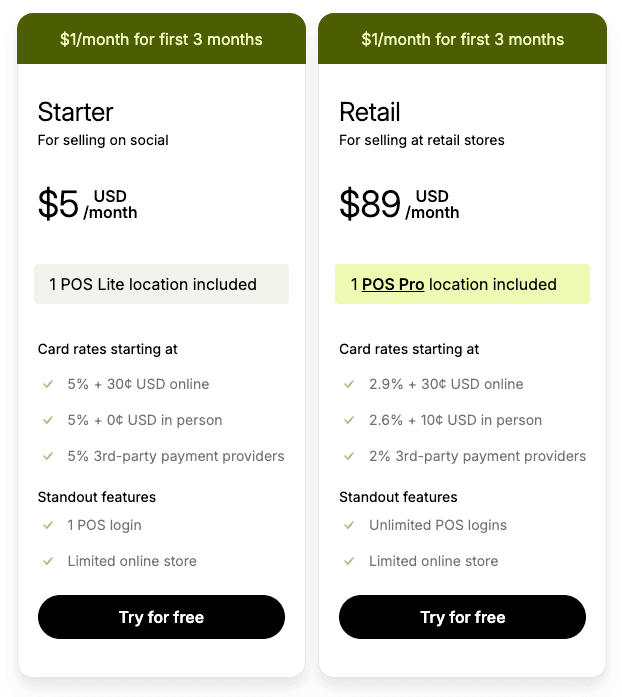This screenshot has width=622, height=697.
Task: Click Starter plan's Try for free button
Action: 161,617
